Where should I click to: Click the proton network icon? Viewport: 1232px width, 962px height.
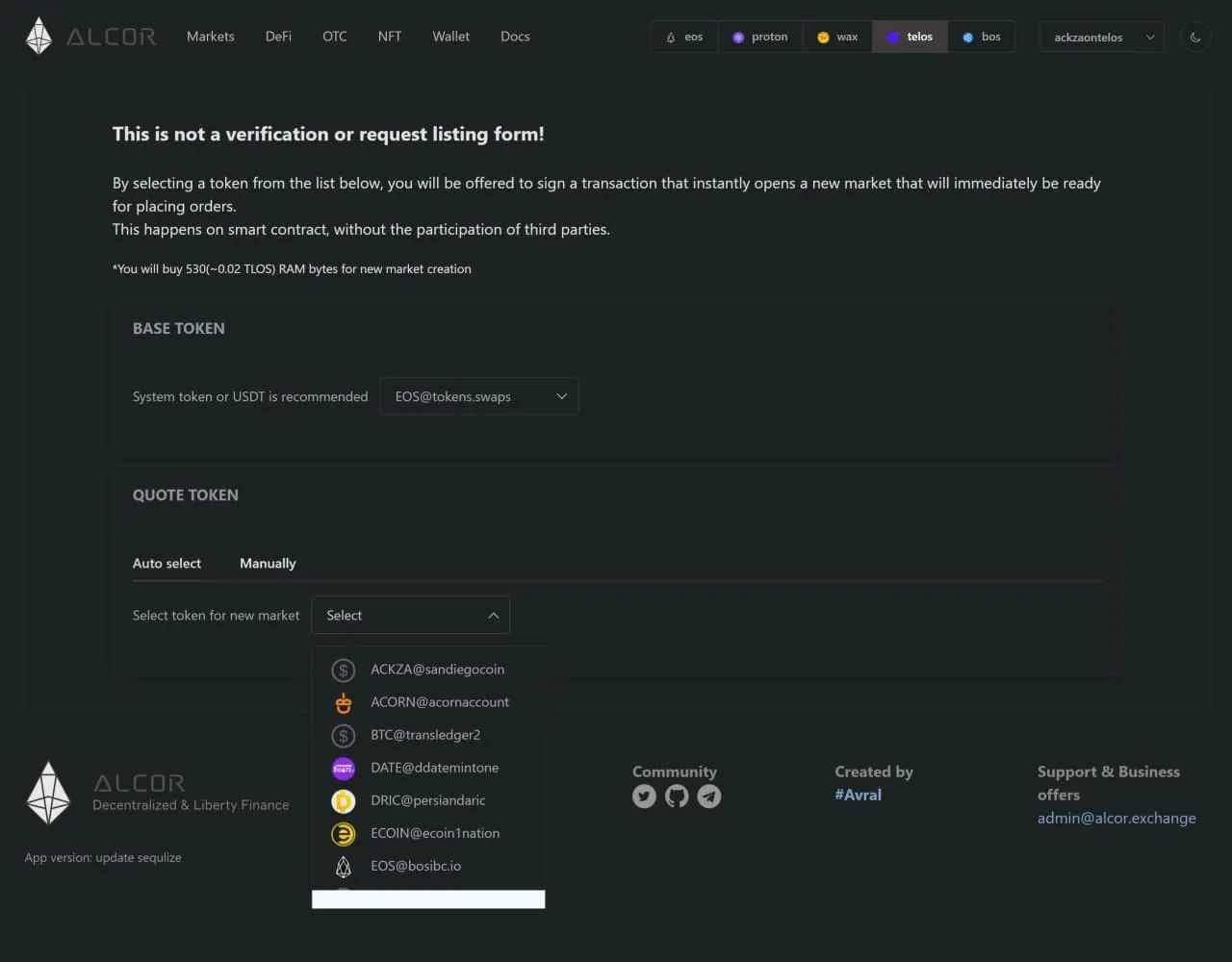point(738,38)
